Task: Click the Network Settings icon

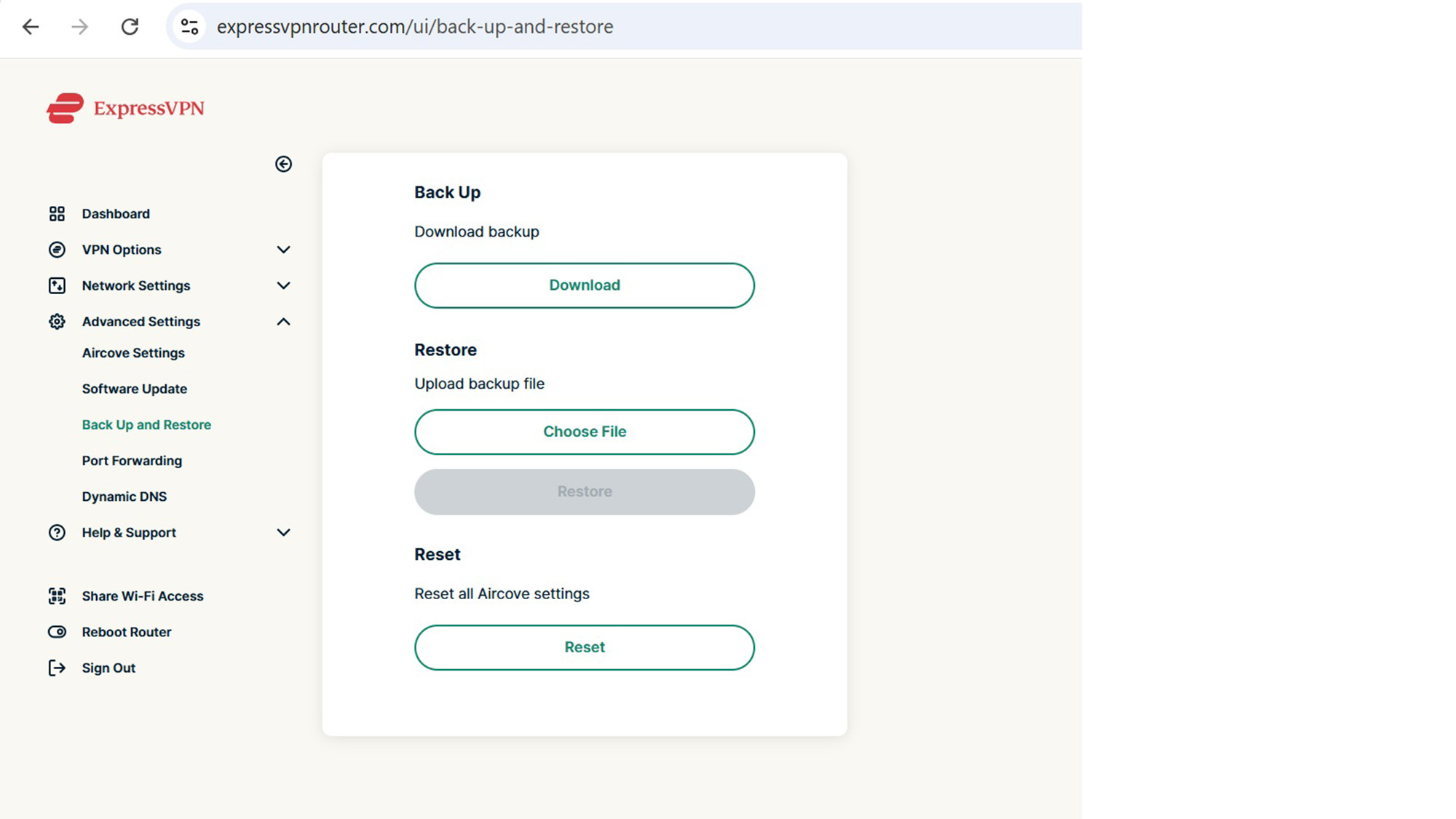Action: point(57,285)
